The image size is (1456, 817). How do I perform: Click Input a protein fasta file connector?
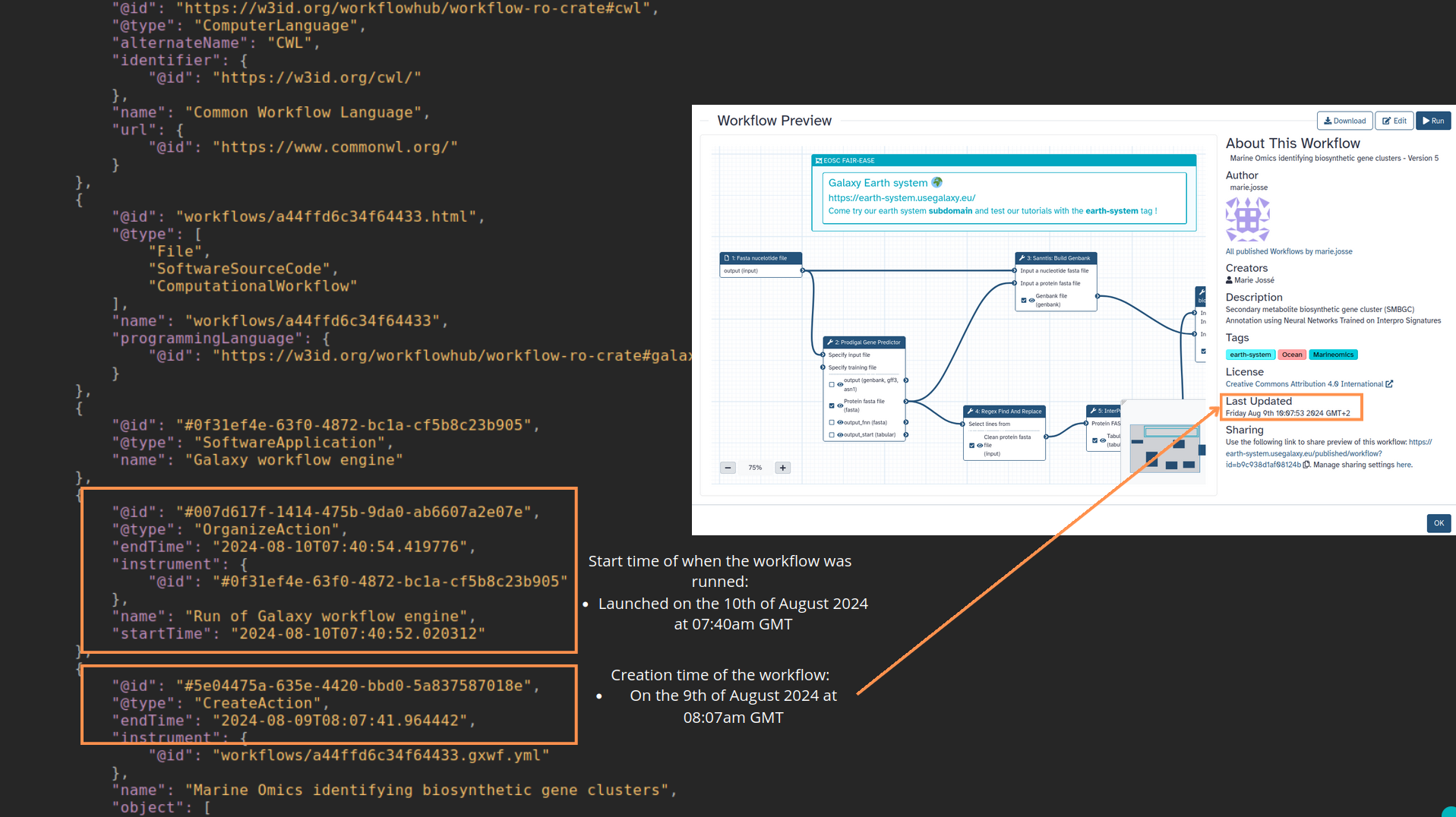1015,283
